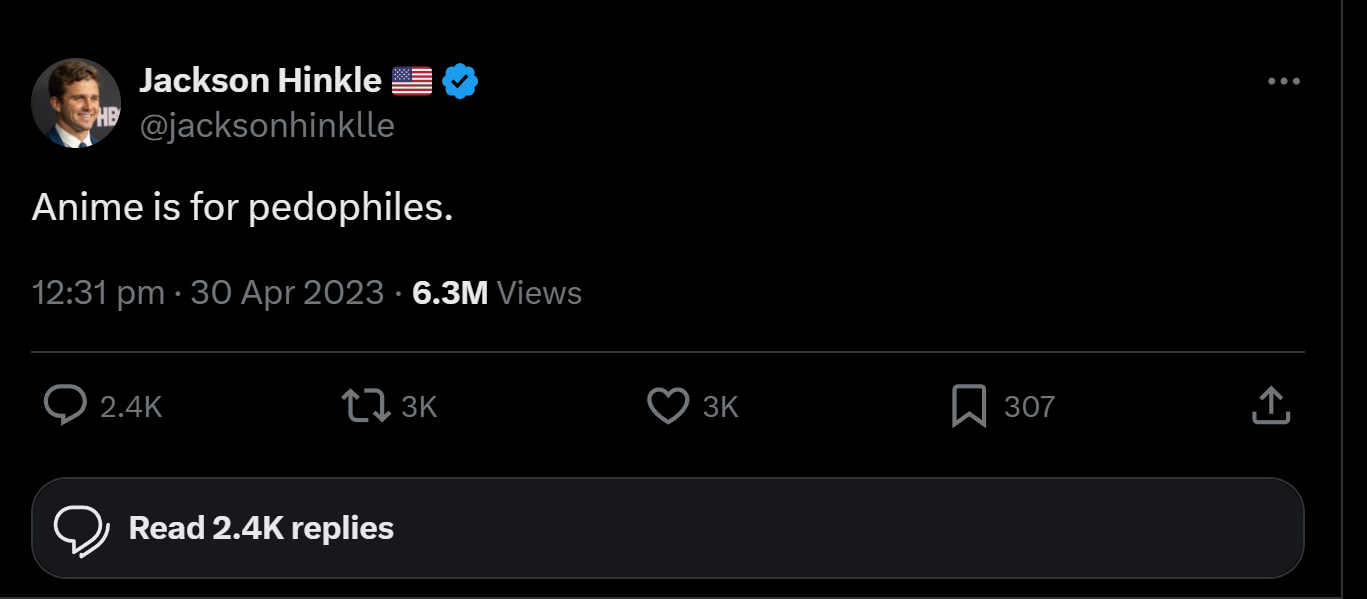Open the profile picture thumbnail
The width and height of the screenshot is (1367, 599).
[76, 103]
